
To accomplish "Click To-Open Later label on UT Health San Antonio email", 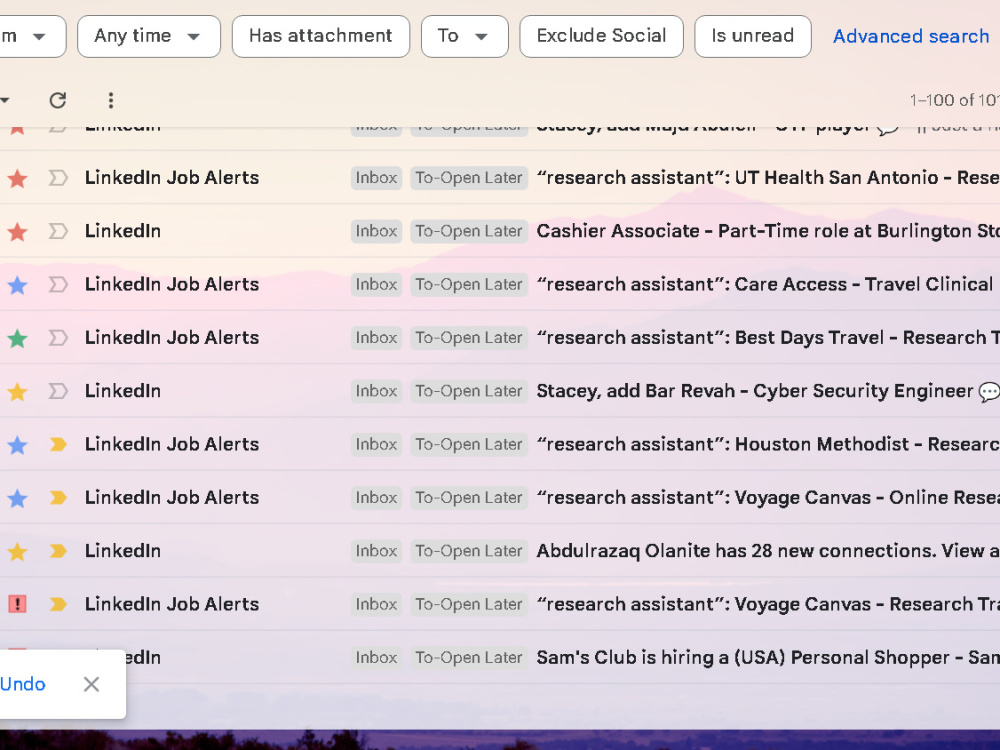I will click(469, 178).
